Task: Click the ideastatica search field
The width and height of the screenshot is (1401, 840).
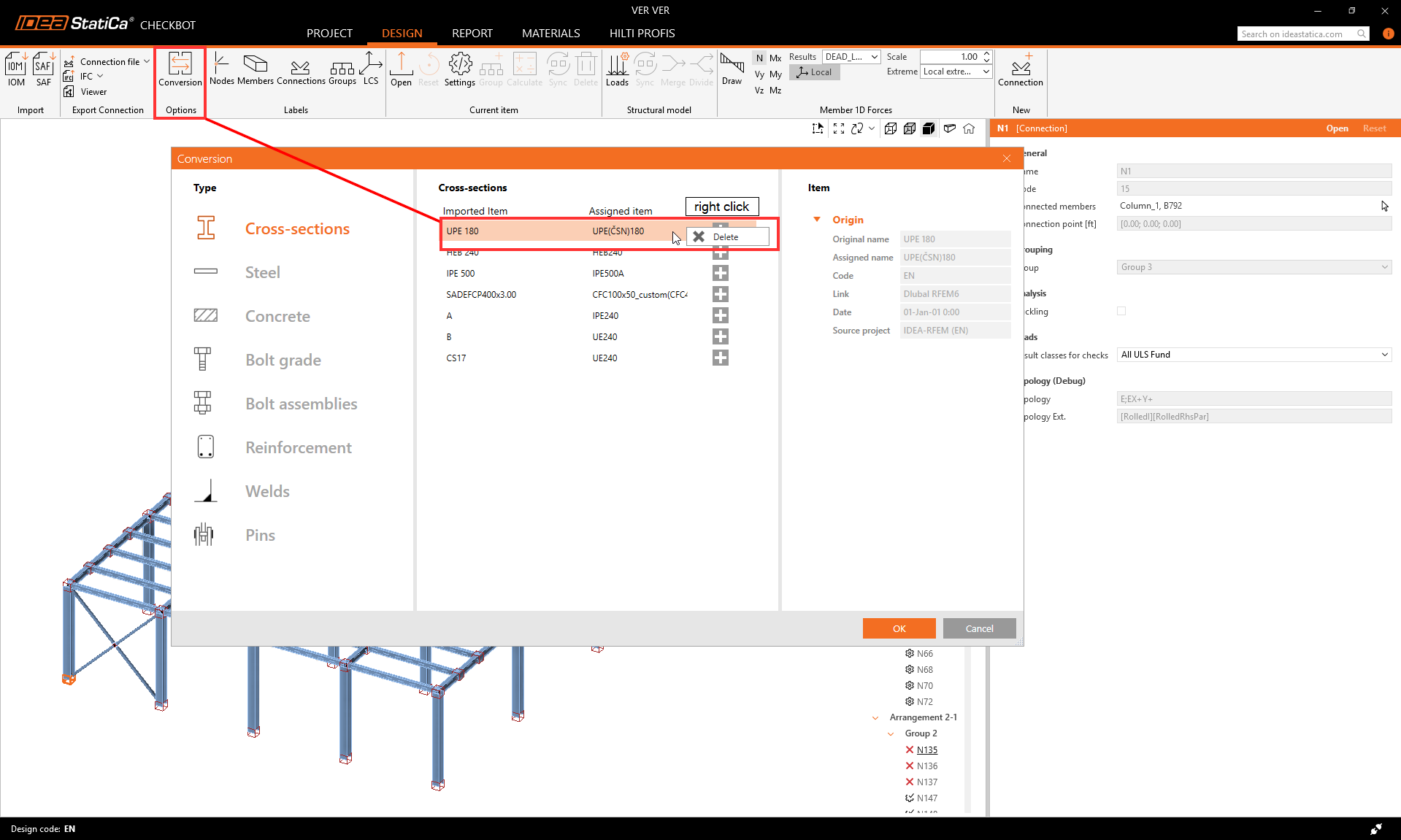Action: click(1296, 34)
